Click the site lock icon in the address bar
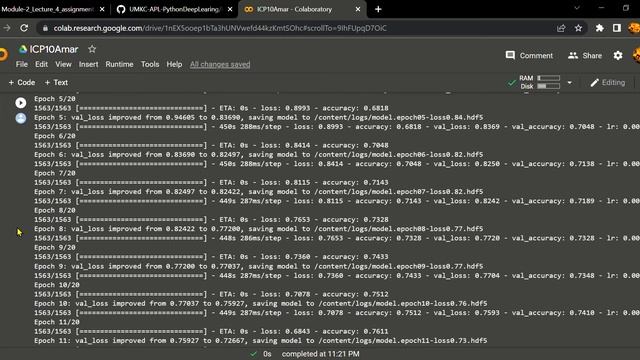Image resolution: width=640 pixels, height=360 pixels. [45, 28]
